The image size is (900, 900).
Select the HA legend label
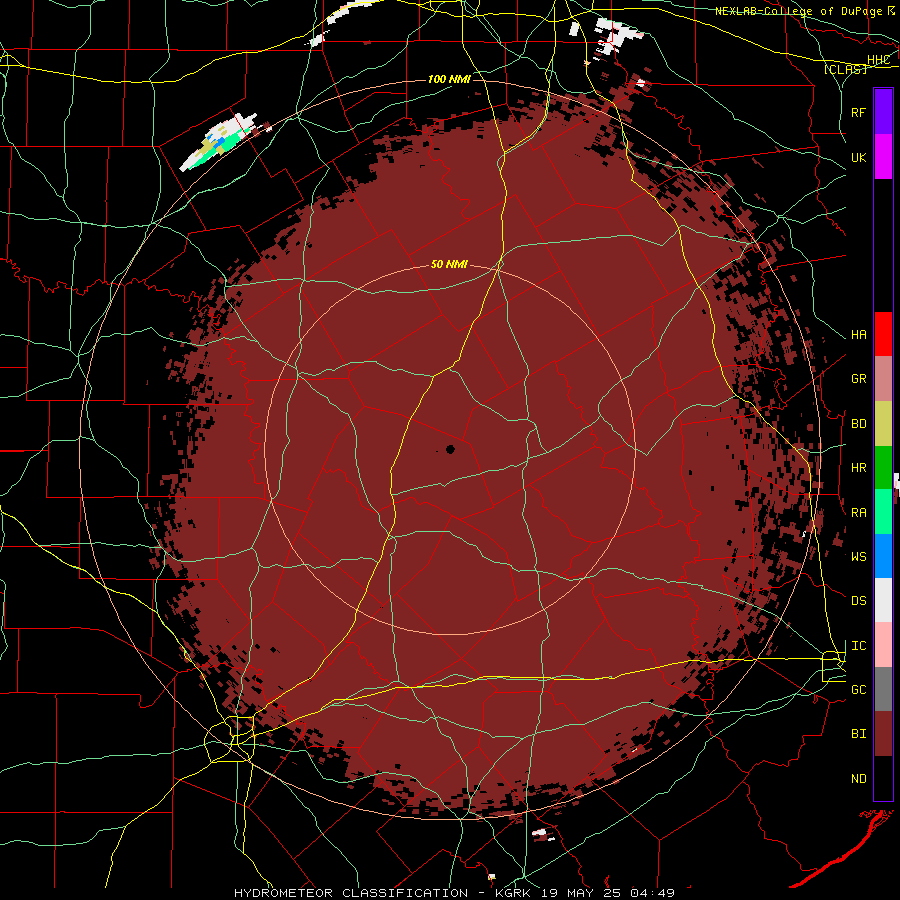pos(858,334)
